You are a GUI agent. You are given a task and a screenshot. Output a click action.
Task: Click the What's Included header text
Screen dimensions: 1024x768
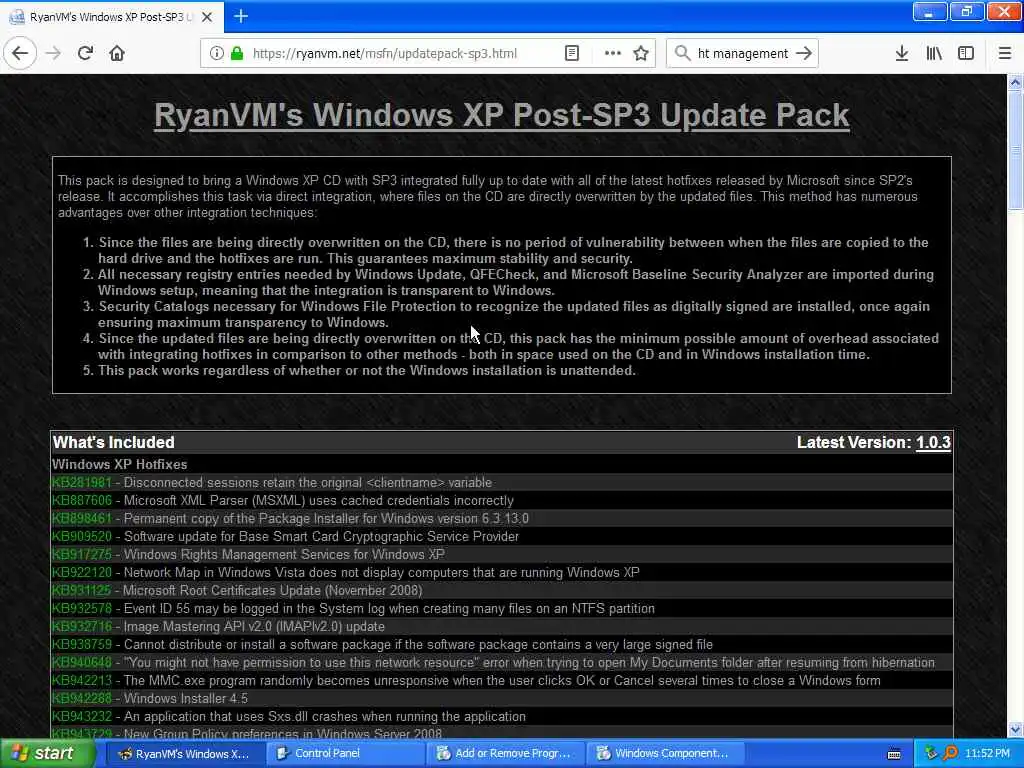tap(114, 443)
